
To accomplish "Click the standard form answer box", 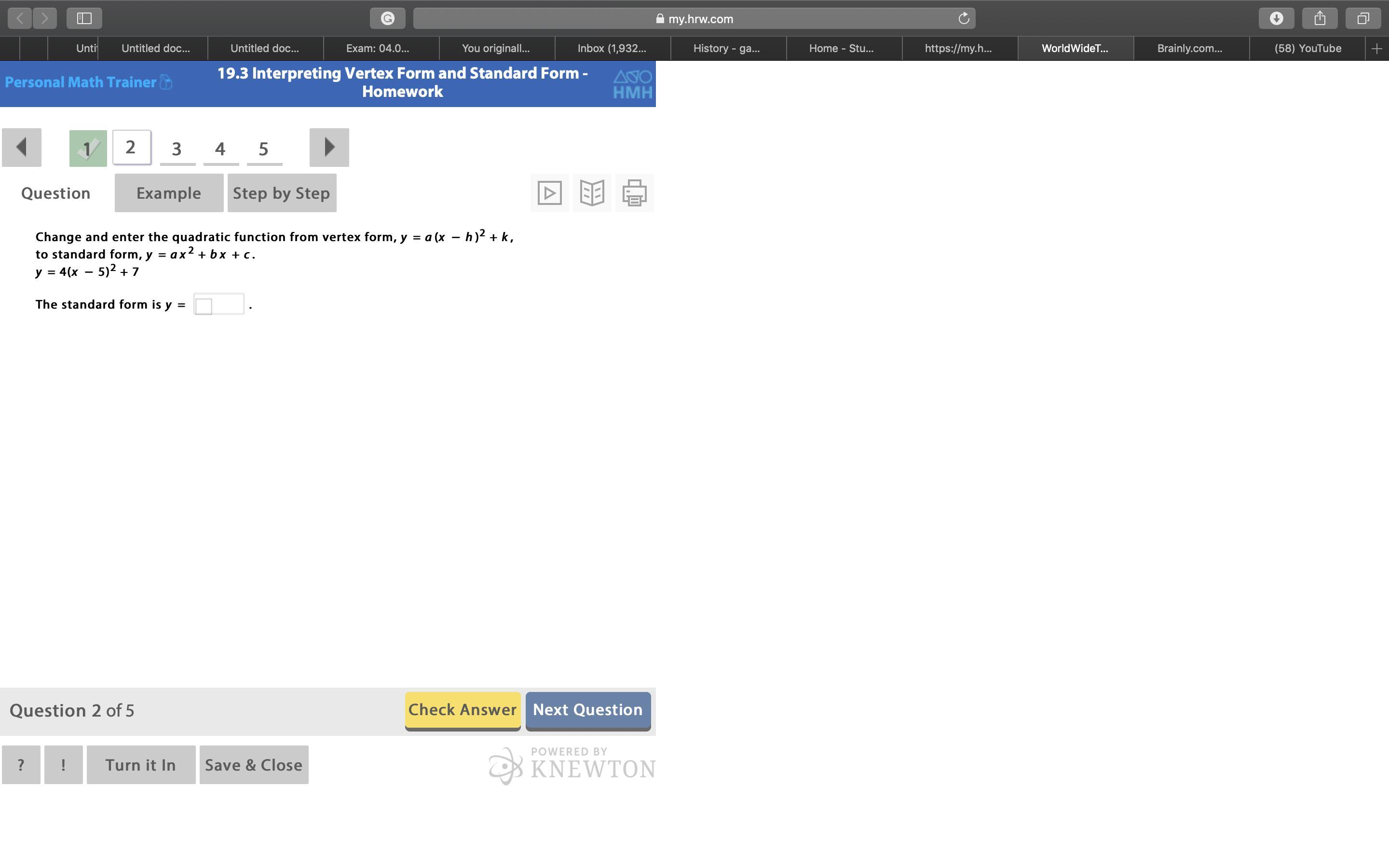I will coord(218,304).
